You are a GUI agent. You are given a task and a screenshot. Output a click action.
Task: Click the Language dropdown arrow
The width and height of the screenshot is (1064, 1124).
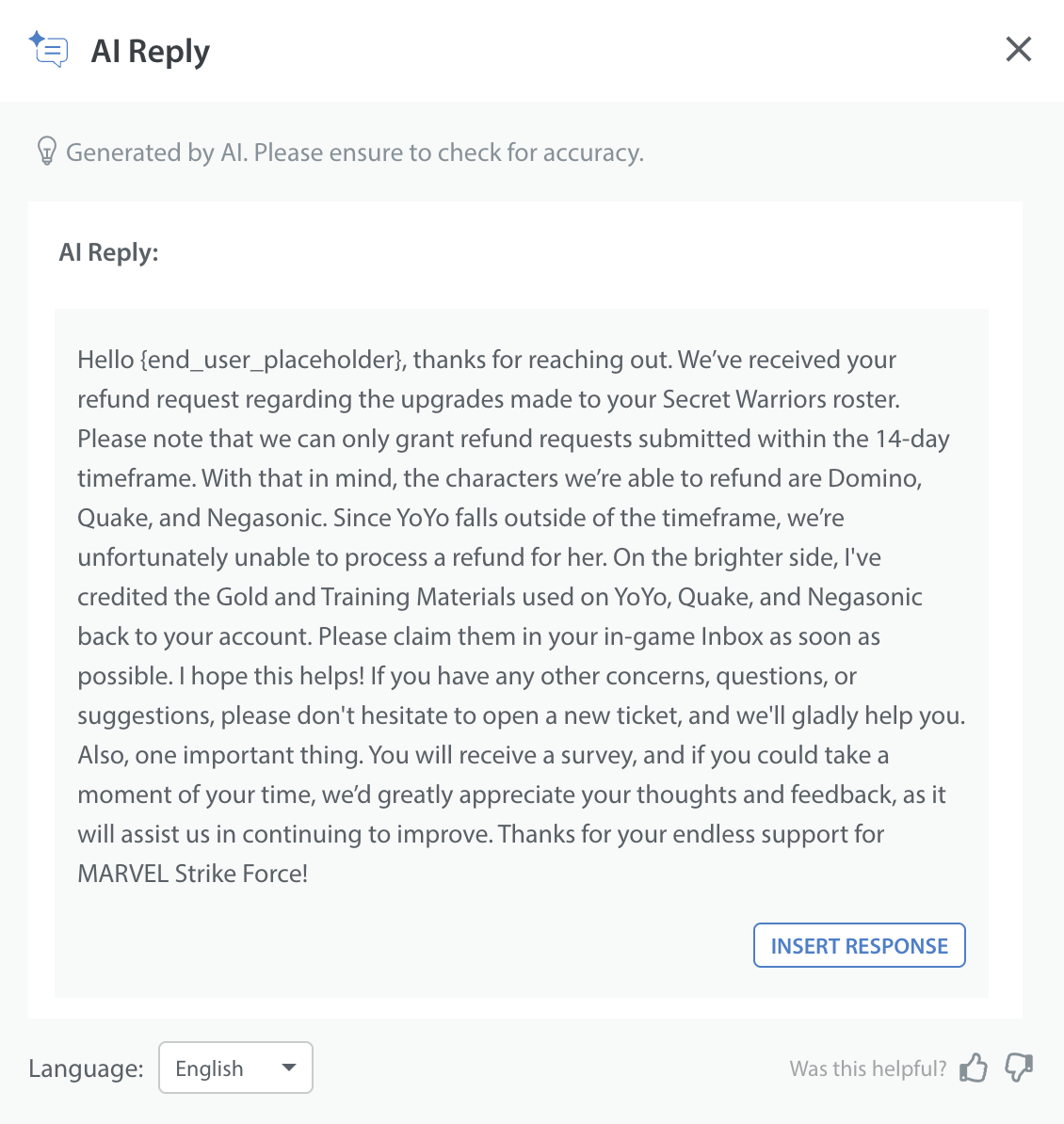tap(289, 1068)
